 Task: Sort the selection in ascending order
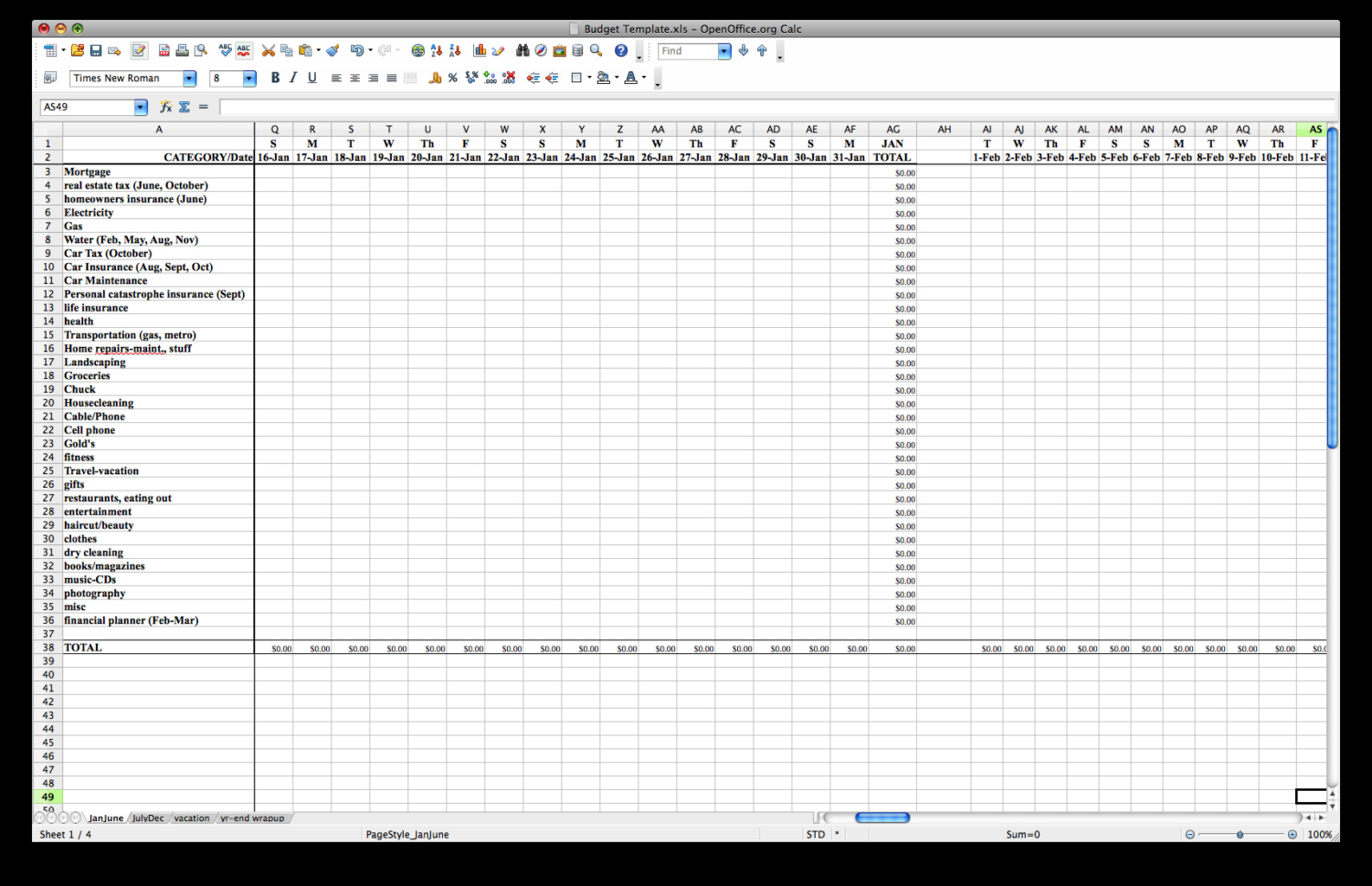click(434, 50)
